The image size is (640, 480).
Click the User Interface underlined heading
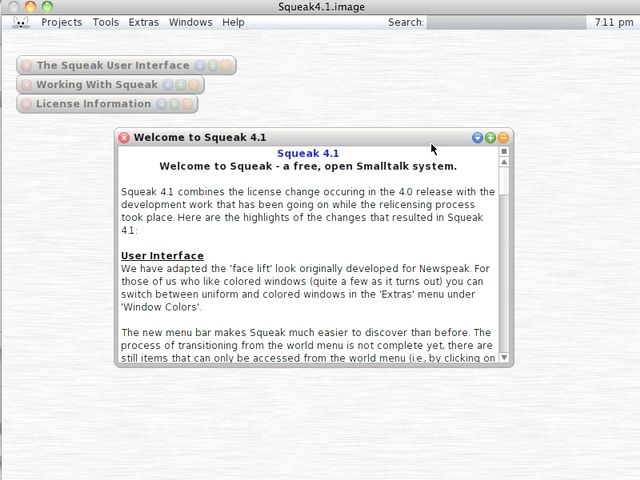(162, 256)
